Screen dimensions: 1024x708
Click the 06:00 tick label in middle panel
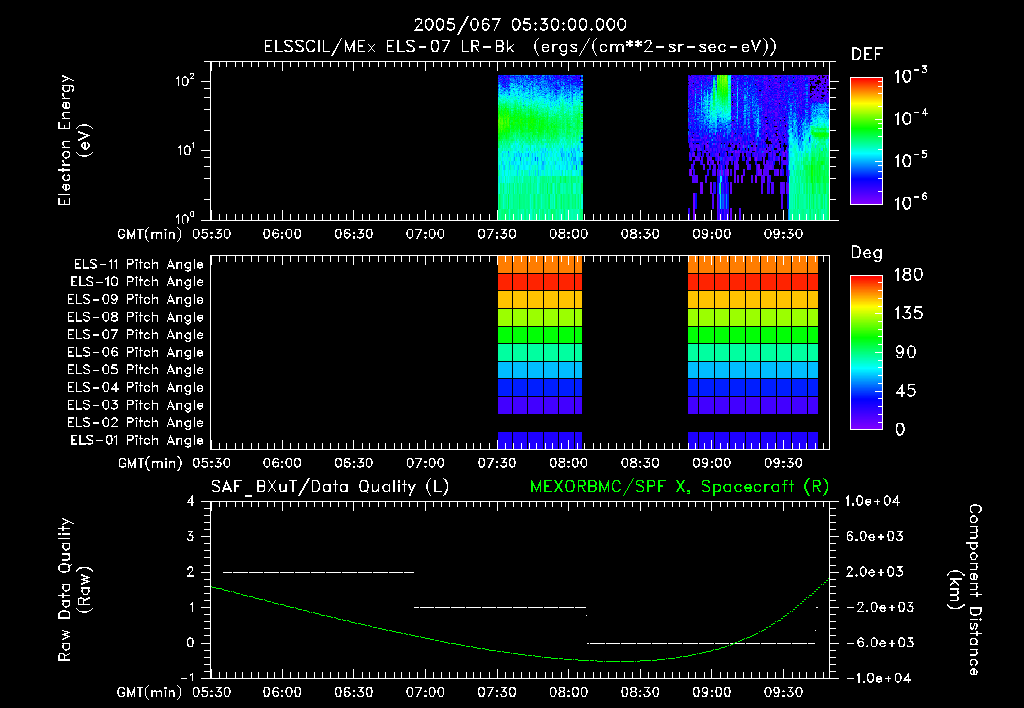(282, 464)
